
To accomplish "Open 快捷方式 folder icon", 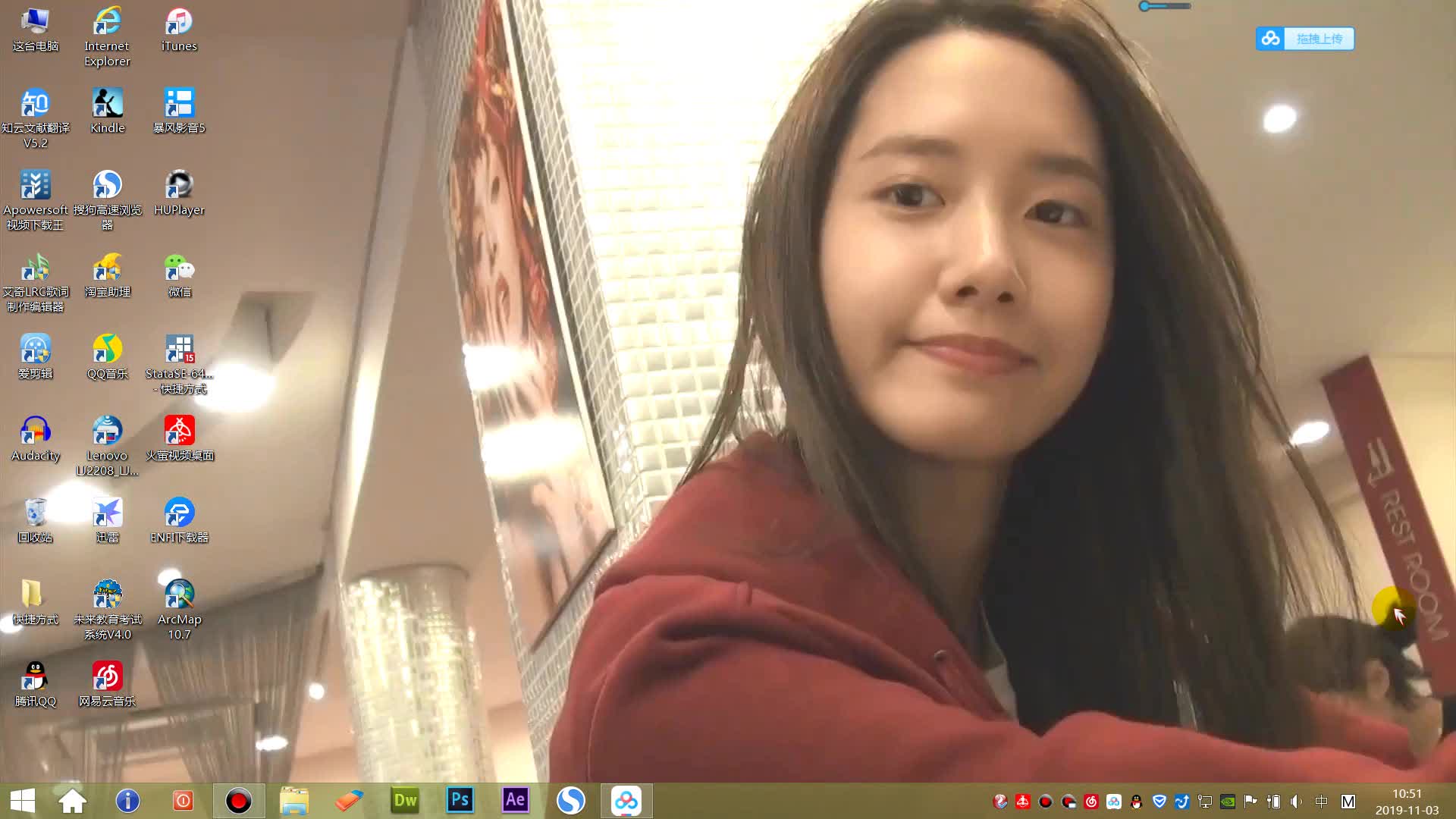I will 35,602.
